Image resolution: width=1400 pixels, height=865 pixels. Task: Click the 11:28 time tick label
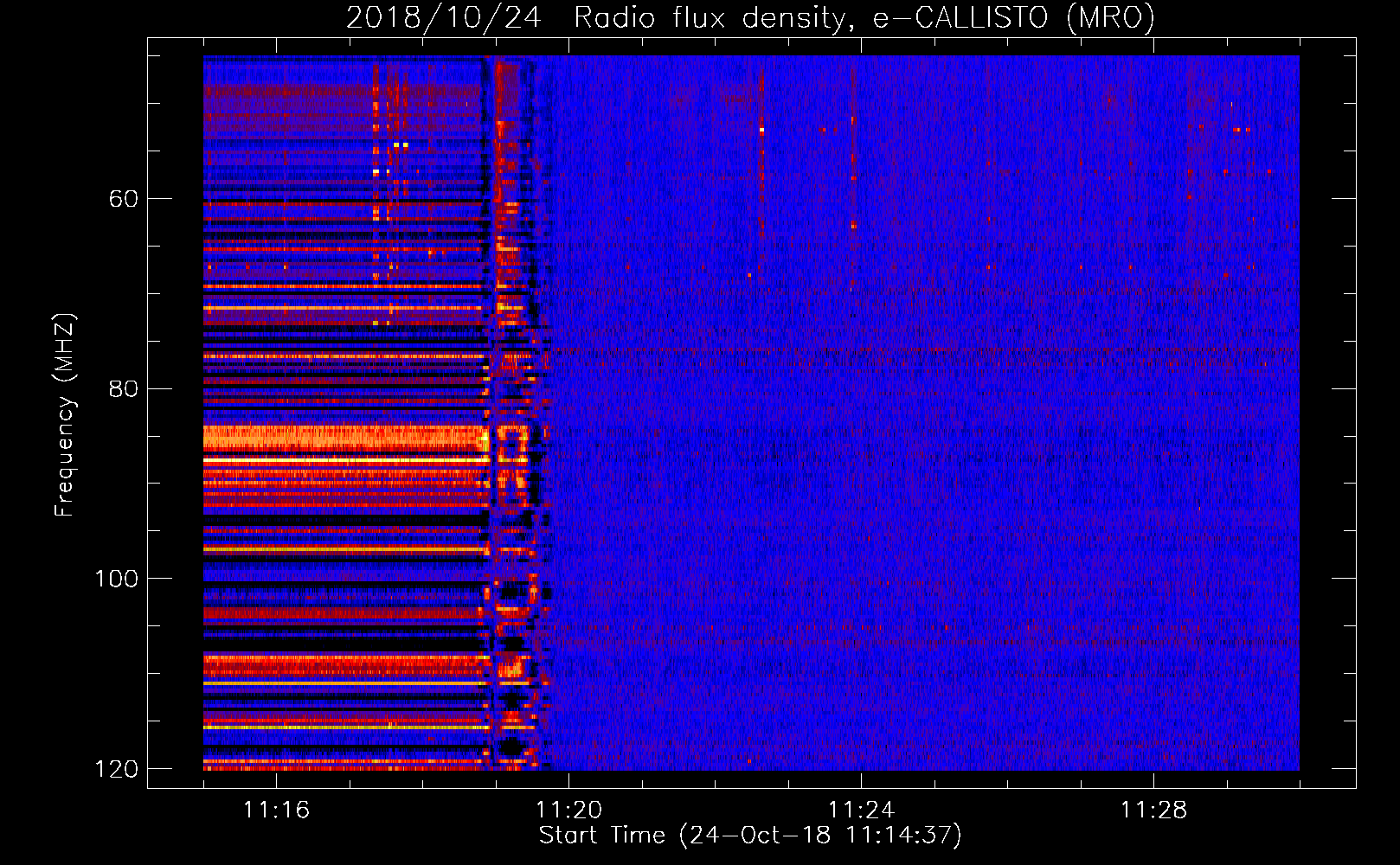coord(1153,811)
